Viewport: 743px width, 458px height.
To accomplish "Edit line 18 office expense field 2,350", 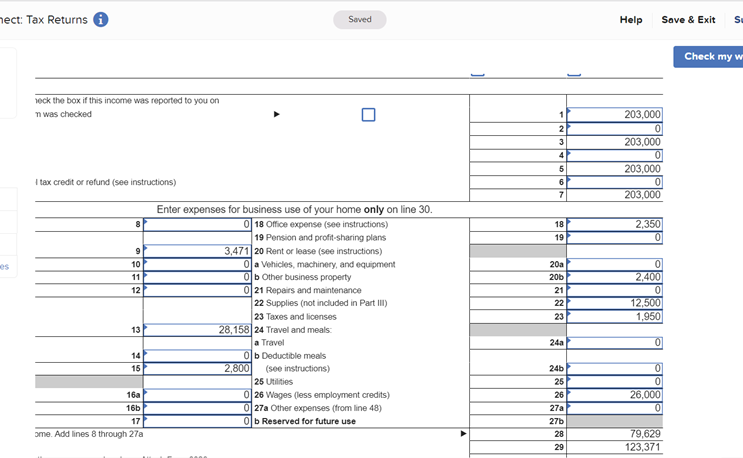I will [x=615, y=225].
